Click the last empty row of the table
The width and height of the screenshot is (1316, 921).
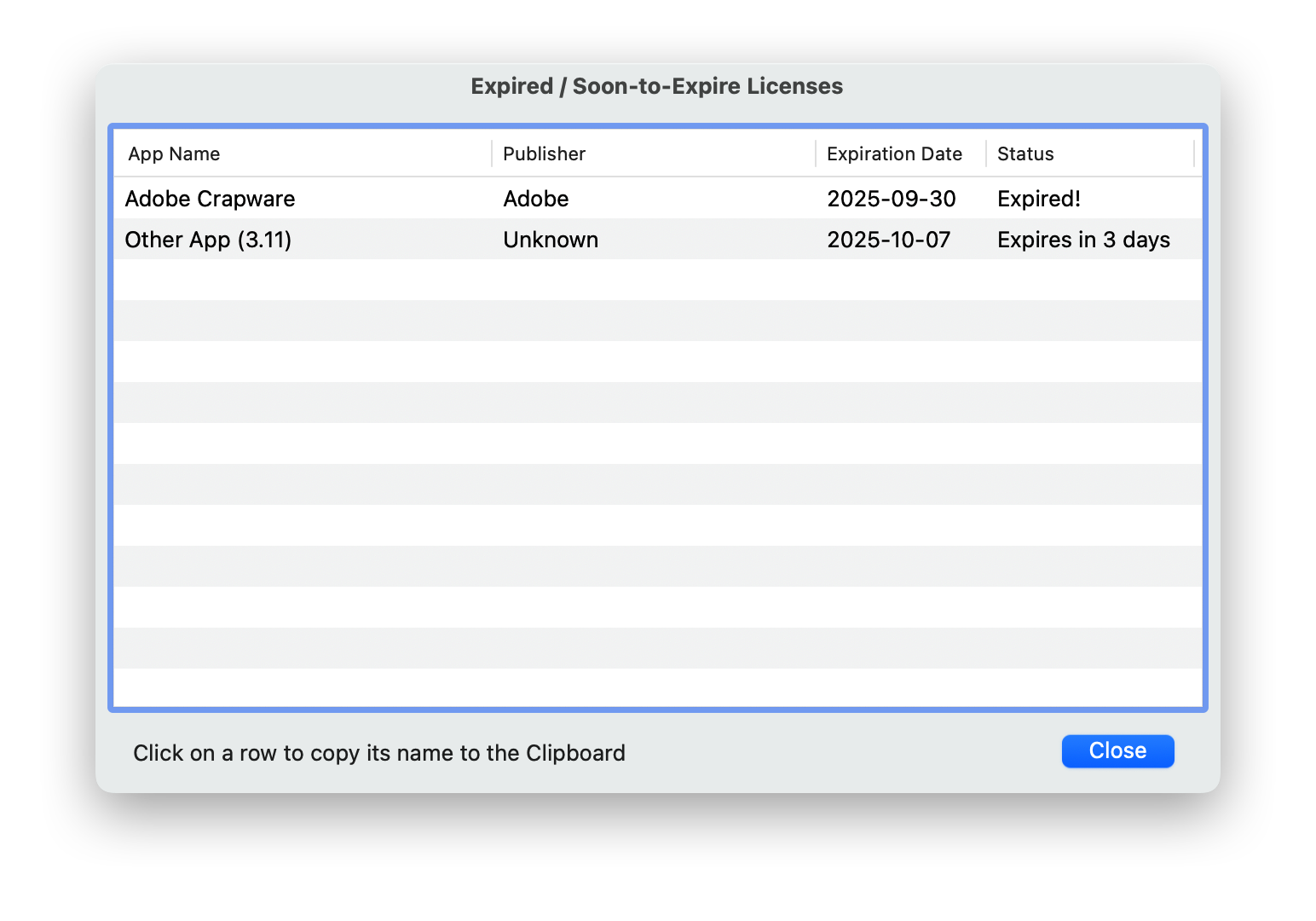coord(656,687)
